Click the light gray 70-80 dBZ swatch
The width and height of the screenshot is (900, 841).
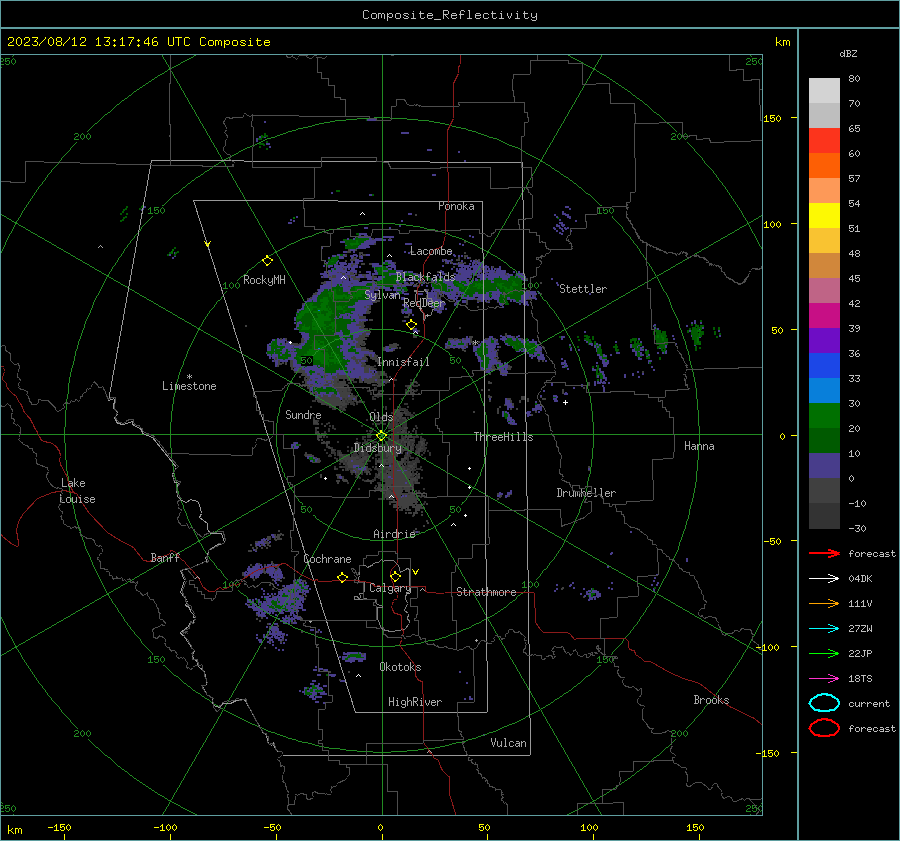824,91
